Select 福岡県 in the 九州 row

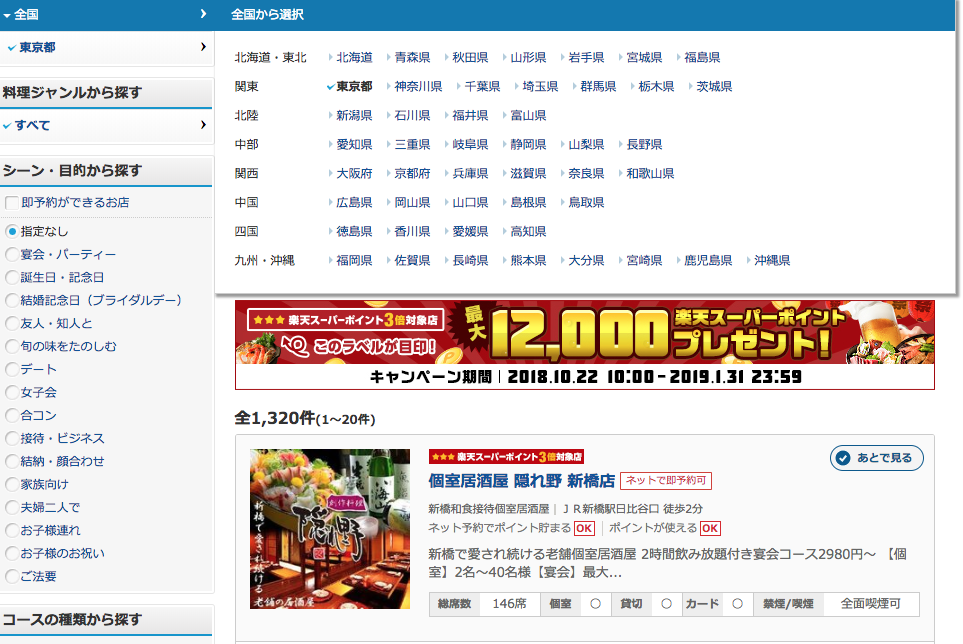click(354, 261)
